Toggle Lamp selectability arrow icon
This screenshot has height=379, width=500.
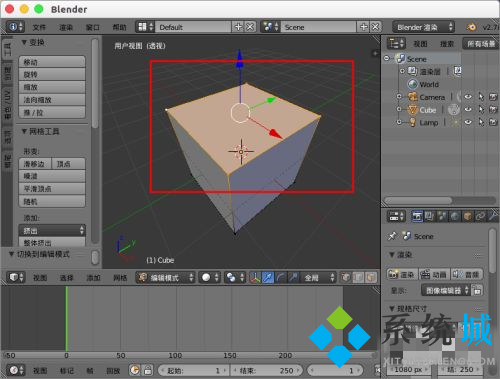pyautogui.click(x=481, y=122)
